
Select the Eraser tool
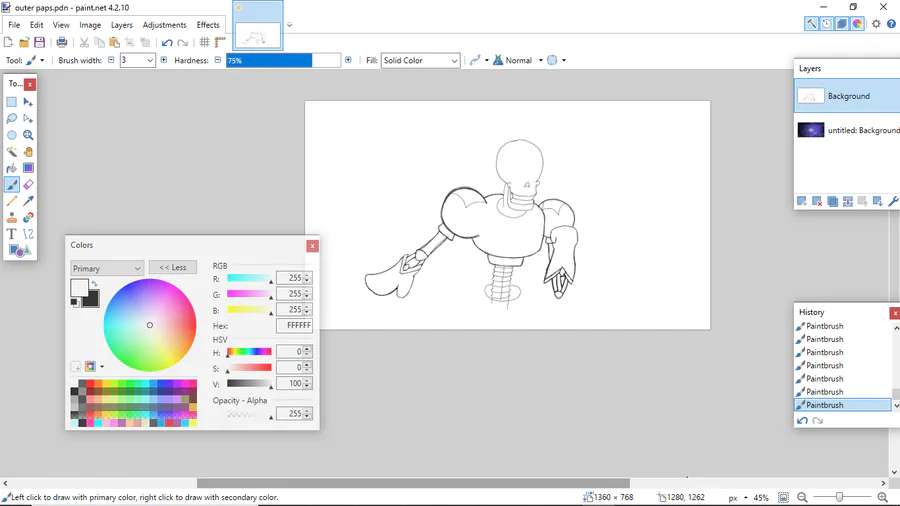point(28,185)
